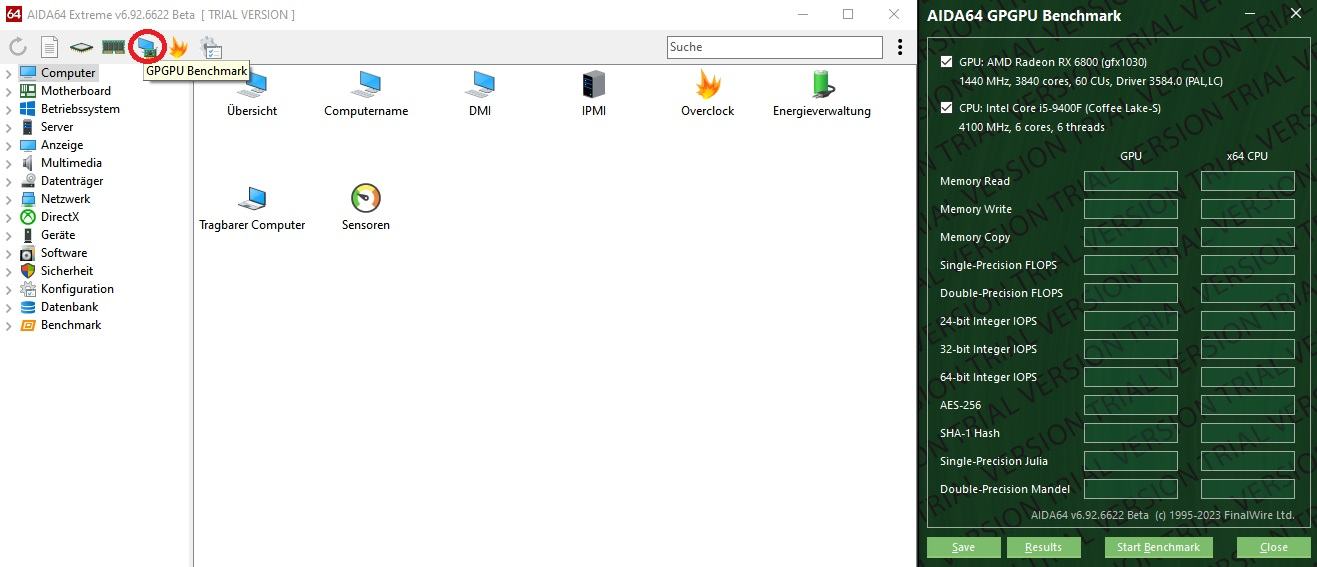1317x567 pixels.
Task: Open the three-dot menu beside search
Action: click(900, 47)
